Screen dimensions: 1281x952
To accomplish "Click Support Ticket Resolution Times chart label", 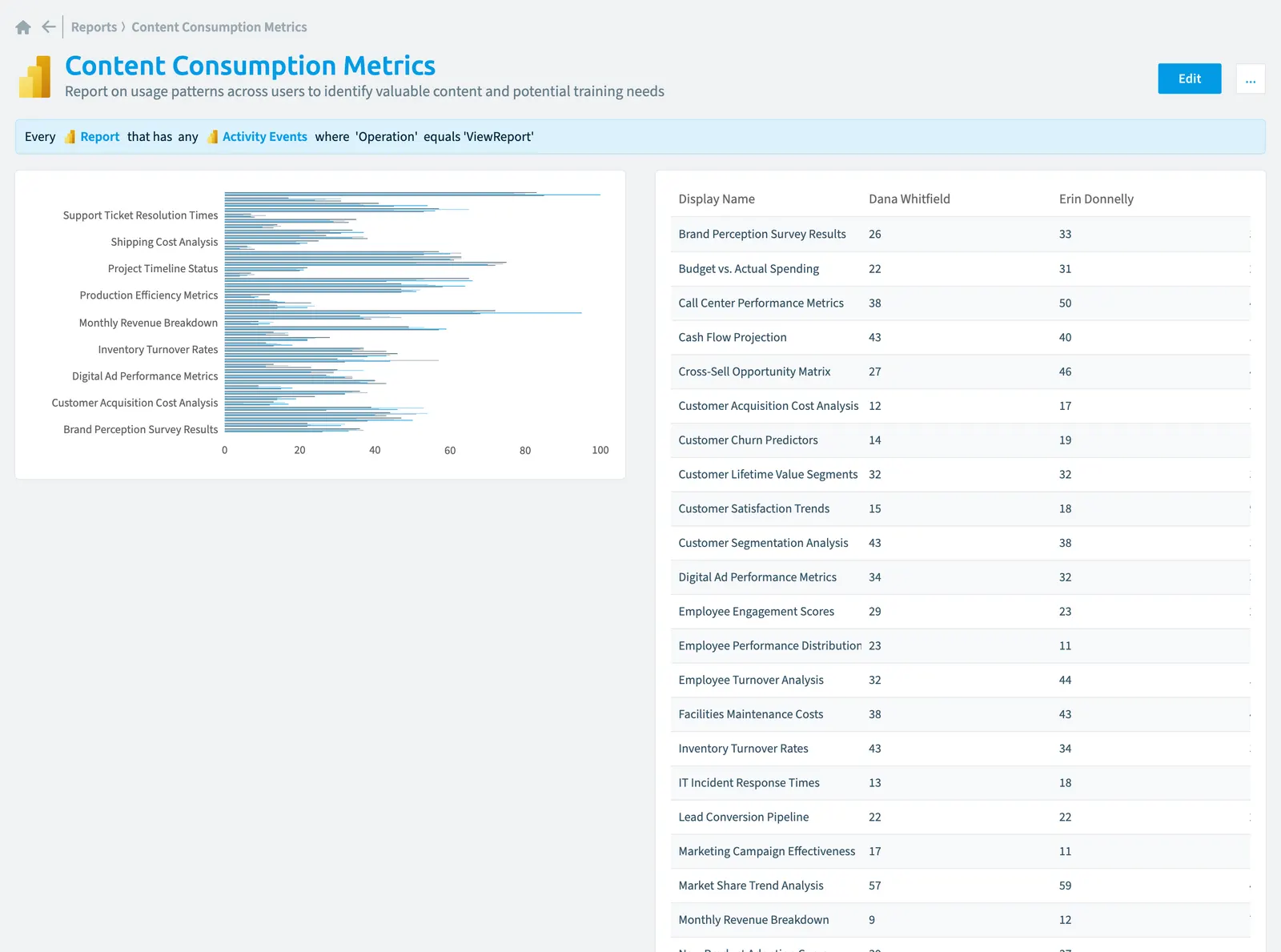I will [x=140, y=215].
